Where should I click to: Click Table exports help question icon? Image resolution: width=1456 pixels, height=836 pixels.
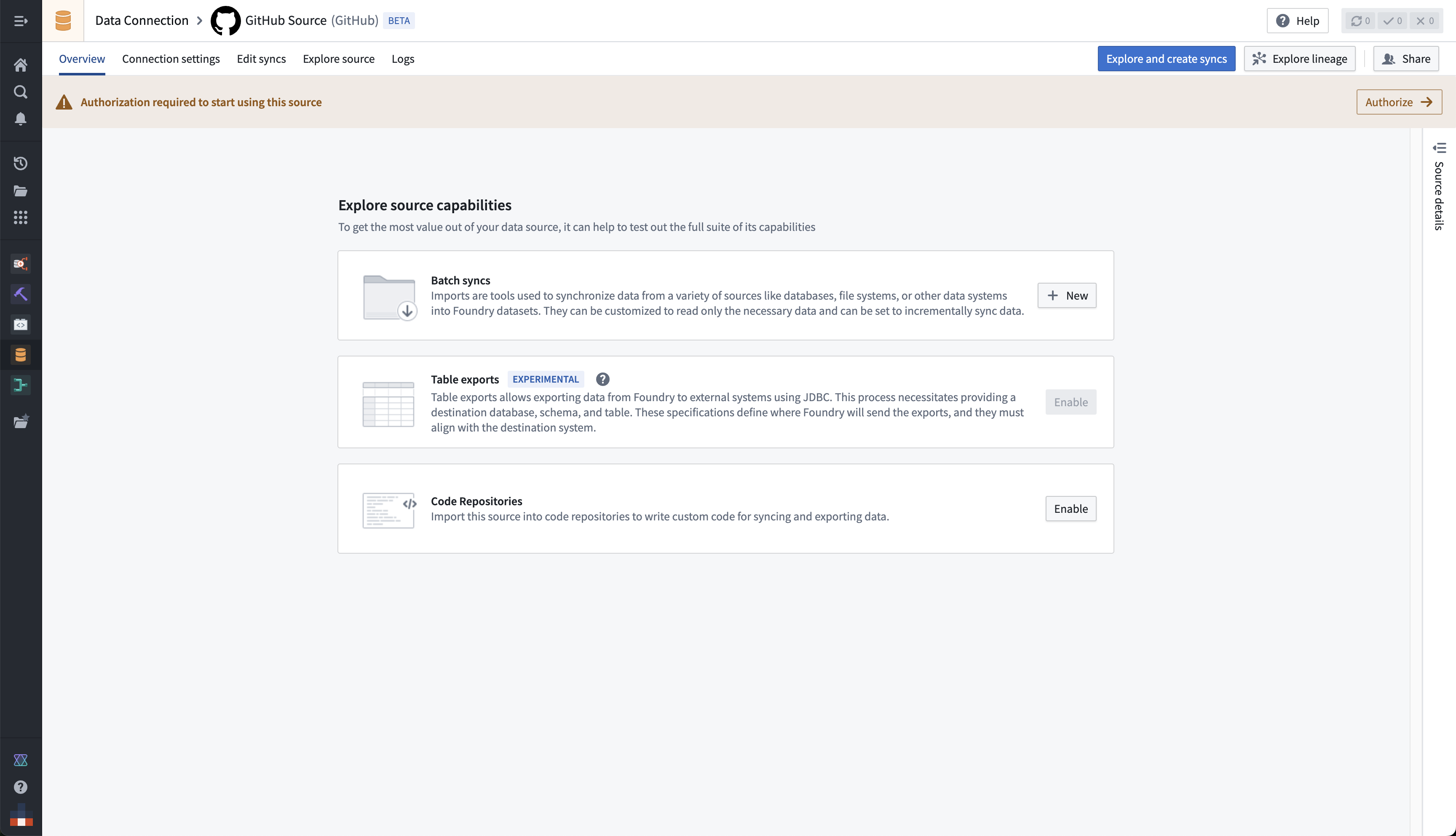[x=602, y=379]
